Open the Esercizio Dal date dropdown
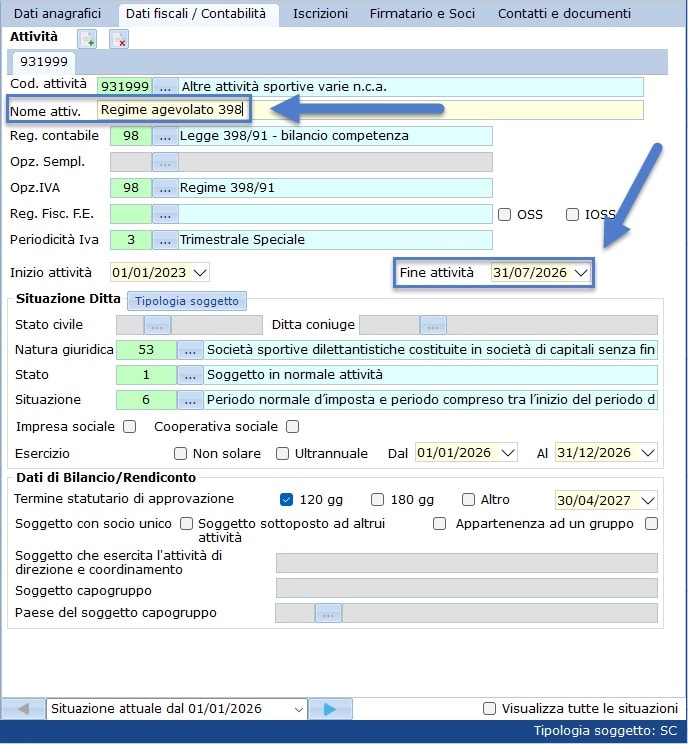Screen dimensions: 688x744 [x=508, y=453]
